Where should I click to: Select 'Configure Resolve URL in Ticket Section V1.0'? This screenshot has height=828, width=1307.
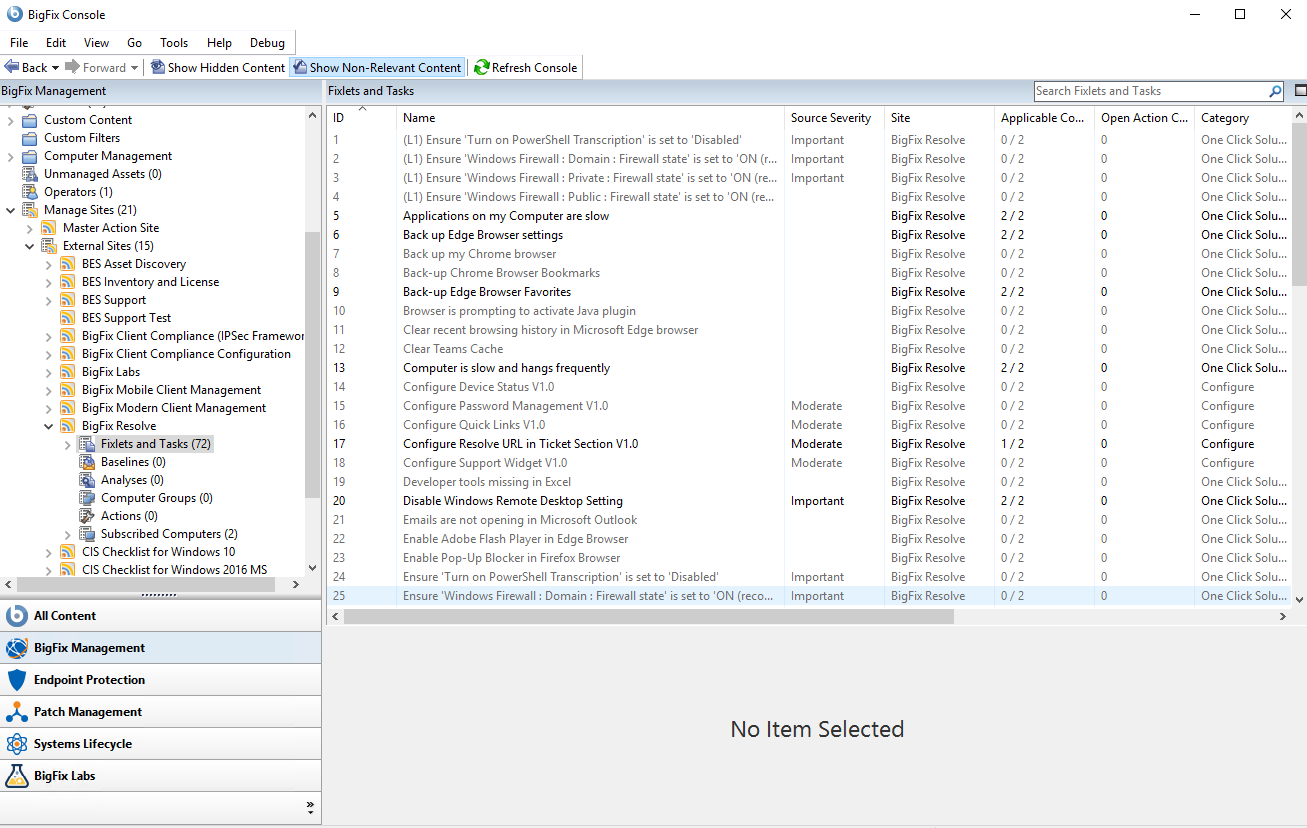(809, 444)
